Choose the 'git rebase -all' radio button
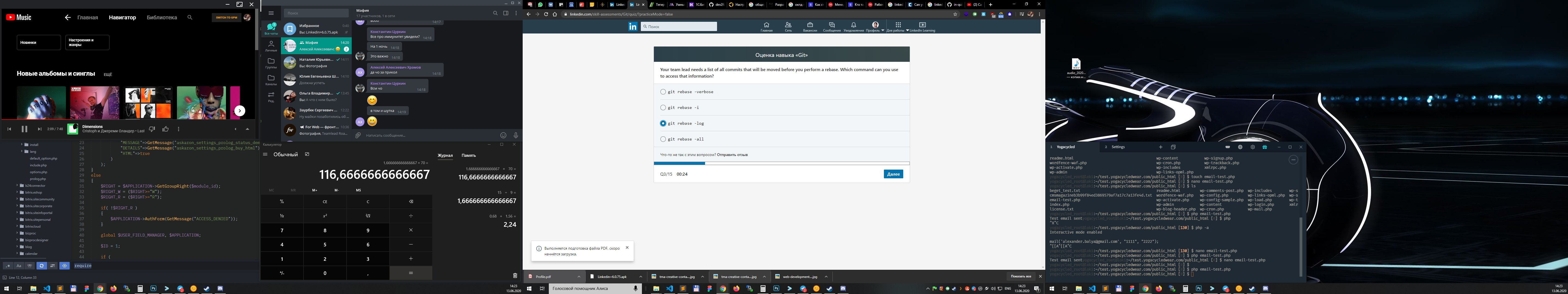This screenshot has height=294, width=1568. coord(663,139)
